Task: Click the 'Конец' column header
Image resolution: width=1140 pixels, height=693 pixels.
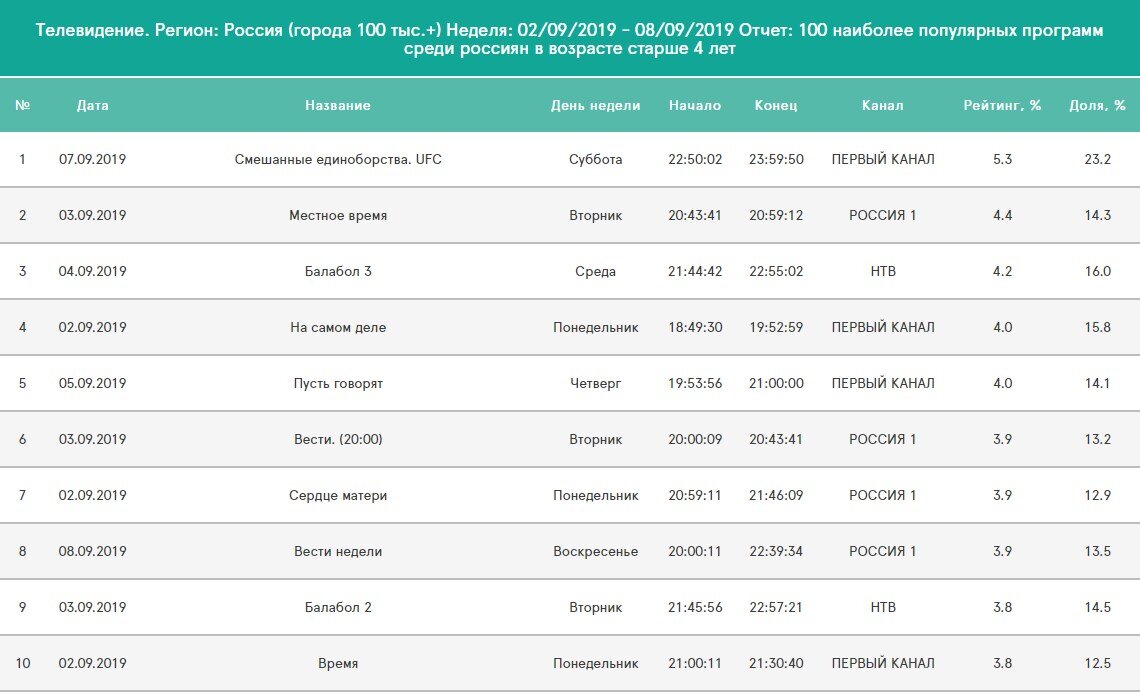Action: pos(776,105)
